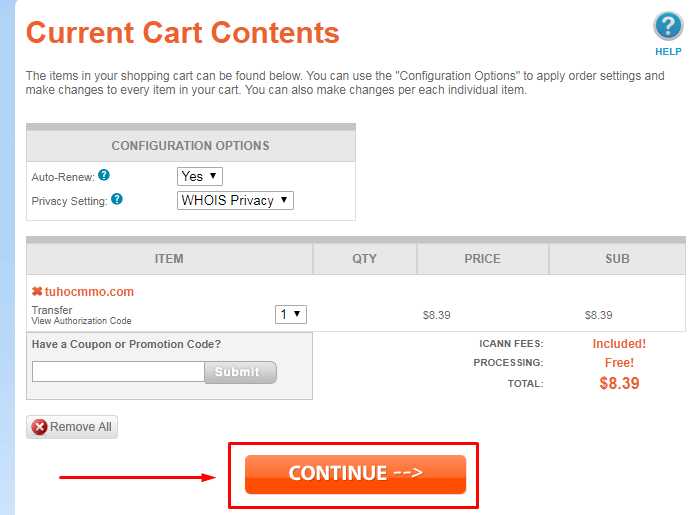Viewport: 695px width, 515px height.
Task: Click the ITEM column header
Action: coord(169,259)
